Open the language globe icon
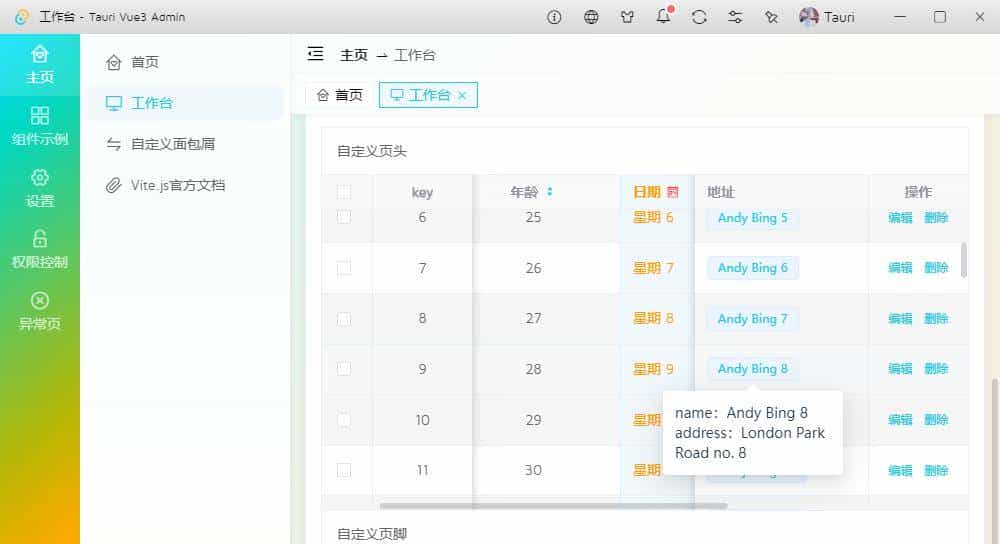Image resolution: width=1000 pixels, height=544 pixels. click(x=591, y=17)
